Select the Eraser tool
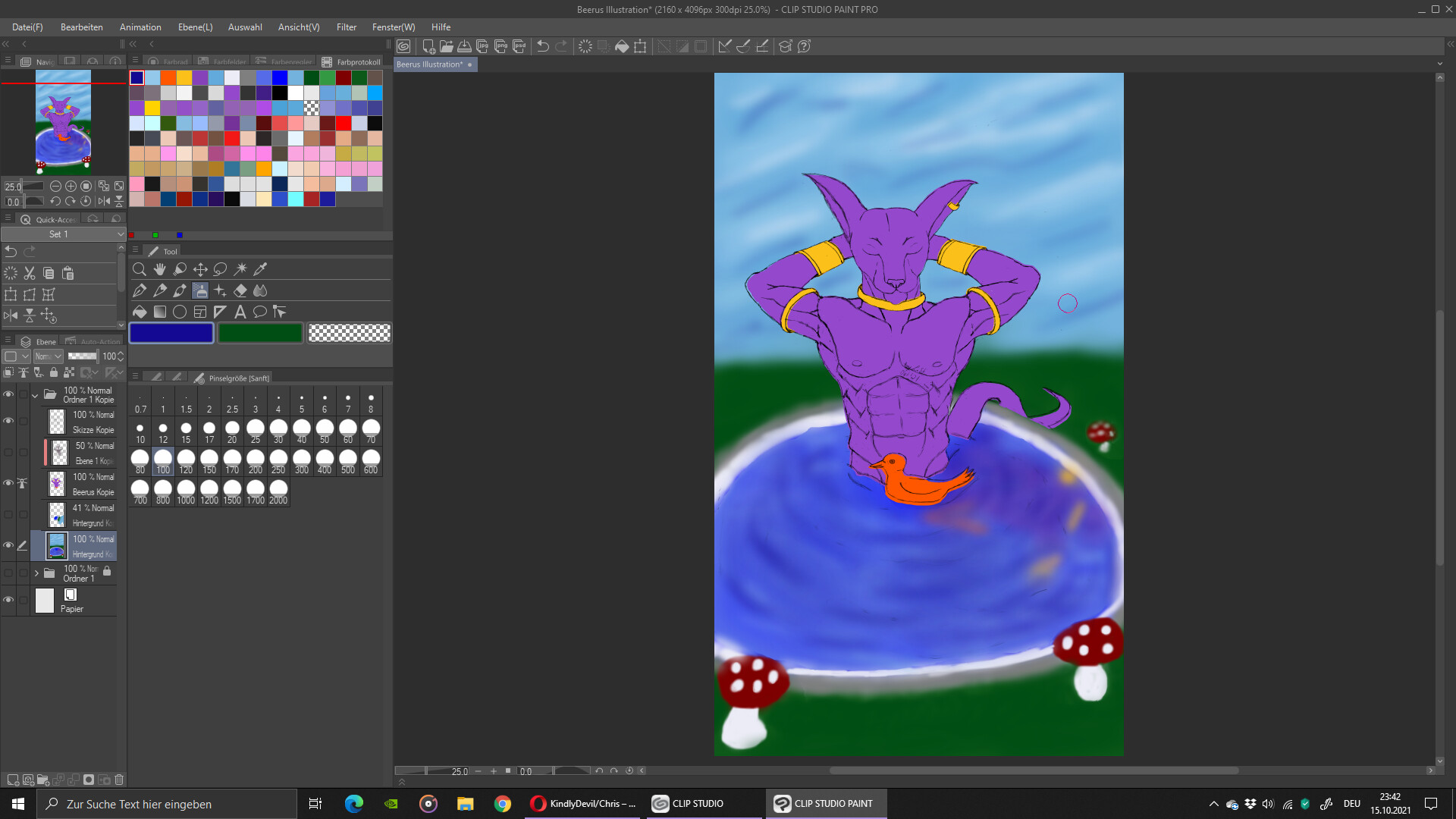 [240, 290]
